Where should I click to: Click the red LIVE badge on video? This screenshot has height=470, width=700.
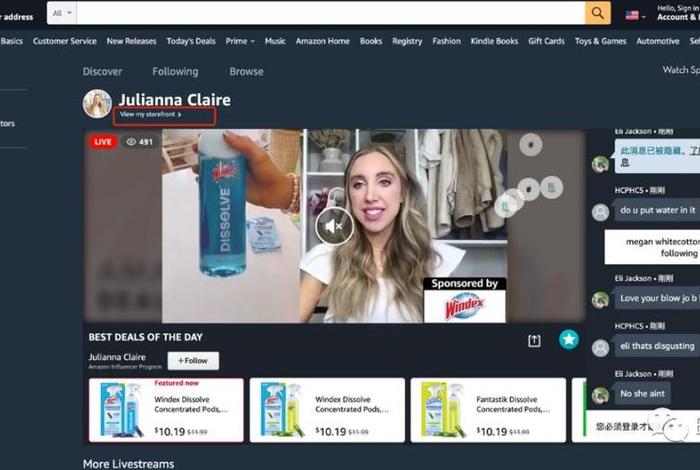click(x=103, y=142)
